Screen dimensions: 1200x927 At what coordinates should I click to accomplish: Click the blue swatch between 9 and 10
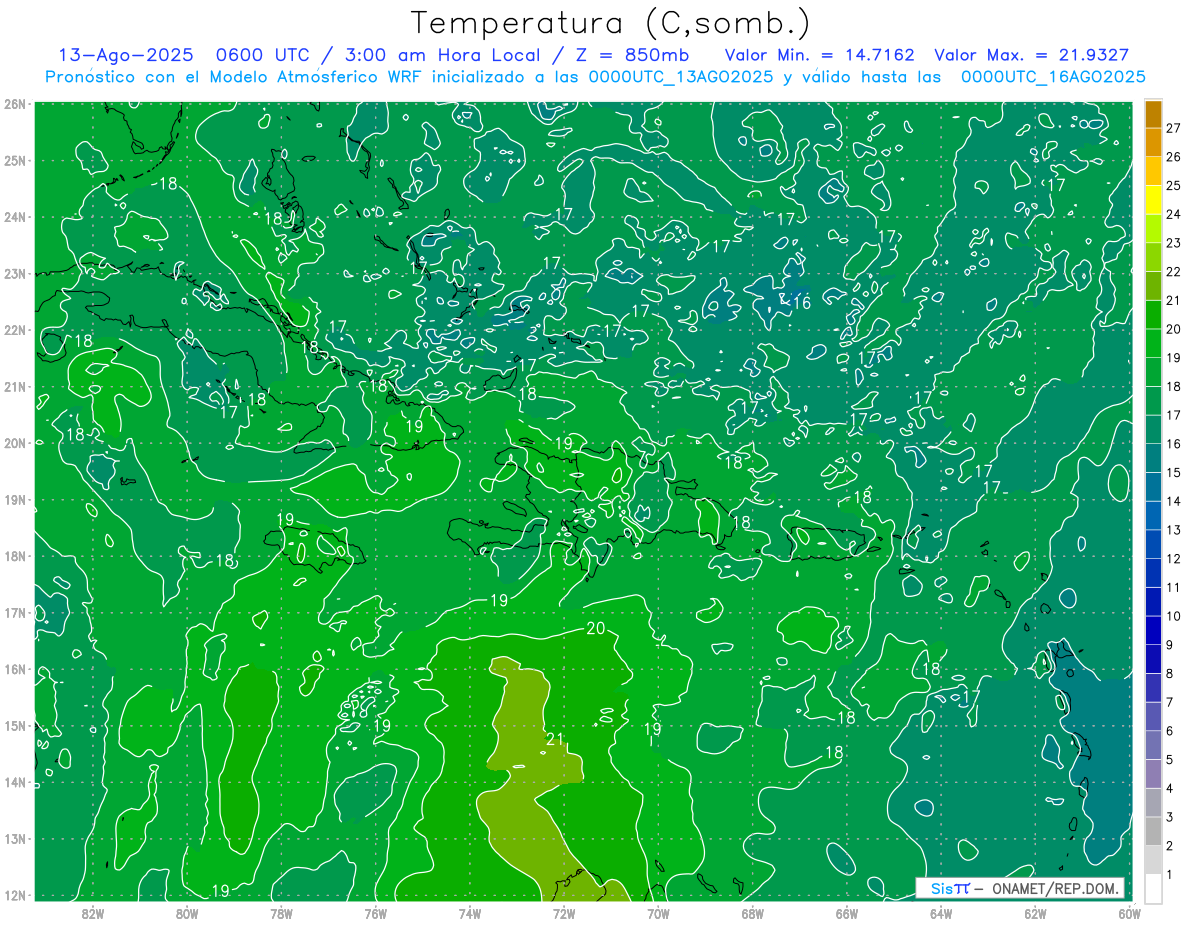[x=1152, y=631]
